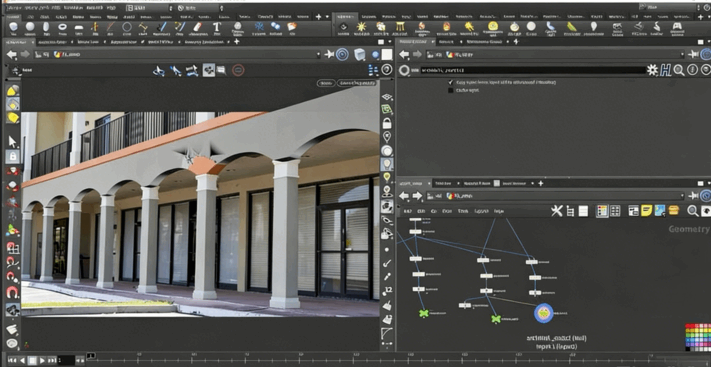The width and height of the screenshot is (711, 367).
Task: Click the current frame number field
Action: pyautogui.click(x=66, y=361)
